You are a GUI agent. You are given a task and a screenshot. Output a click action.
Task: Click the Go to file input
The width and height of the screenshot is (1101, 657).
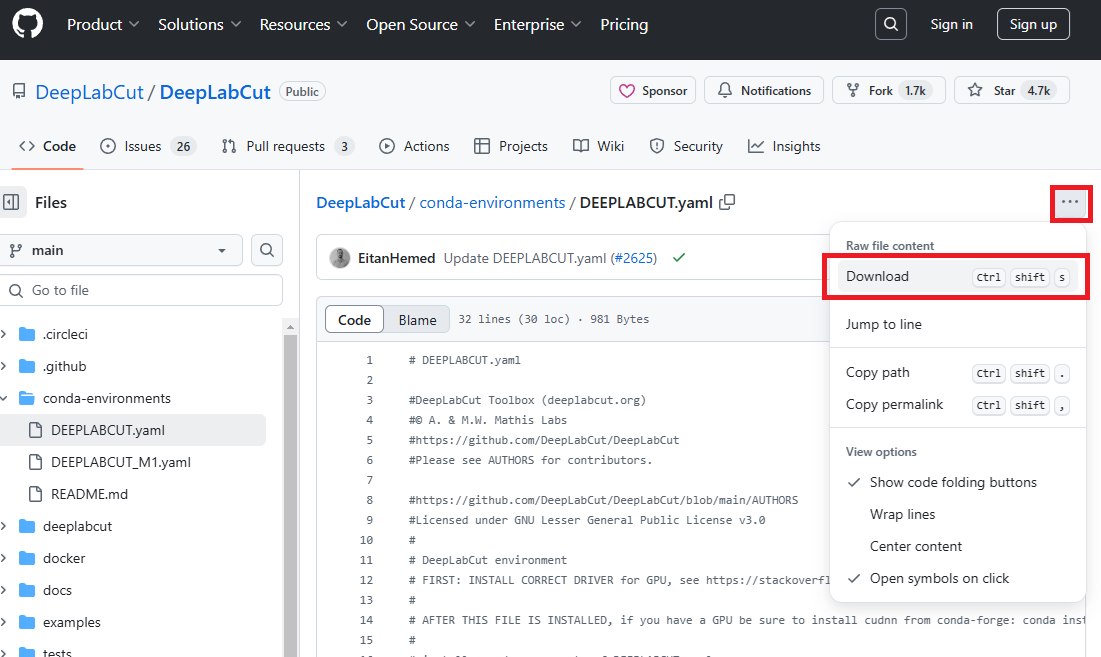pyautogui.click(x=141, y=291)
